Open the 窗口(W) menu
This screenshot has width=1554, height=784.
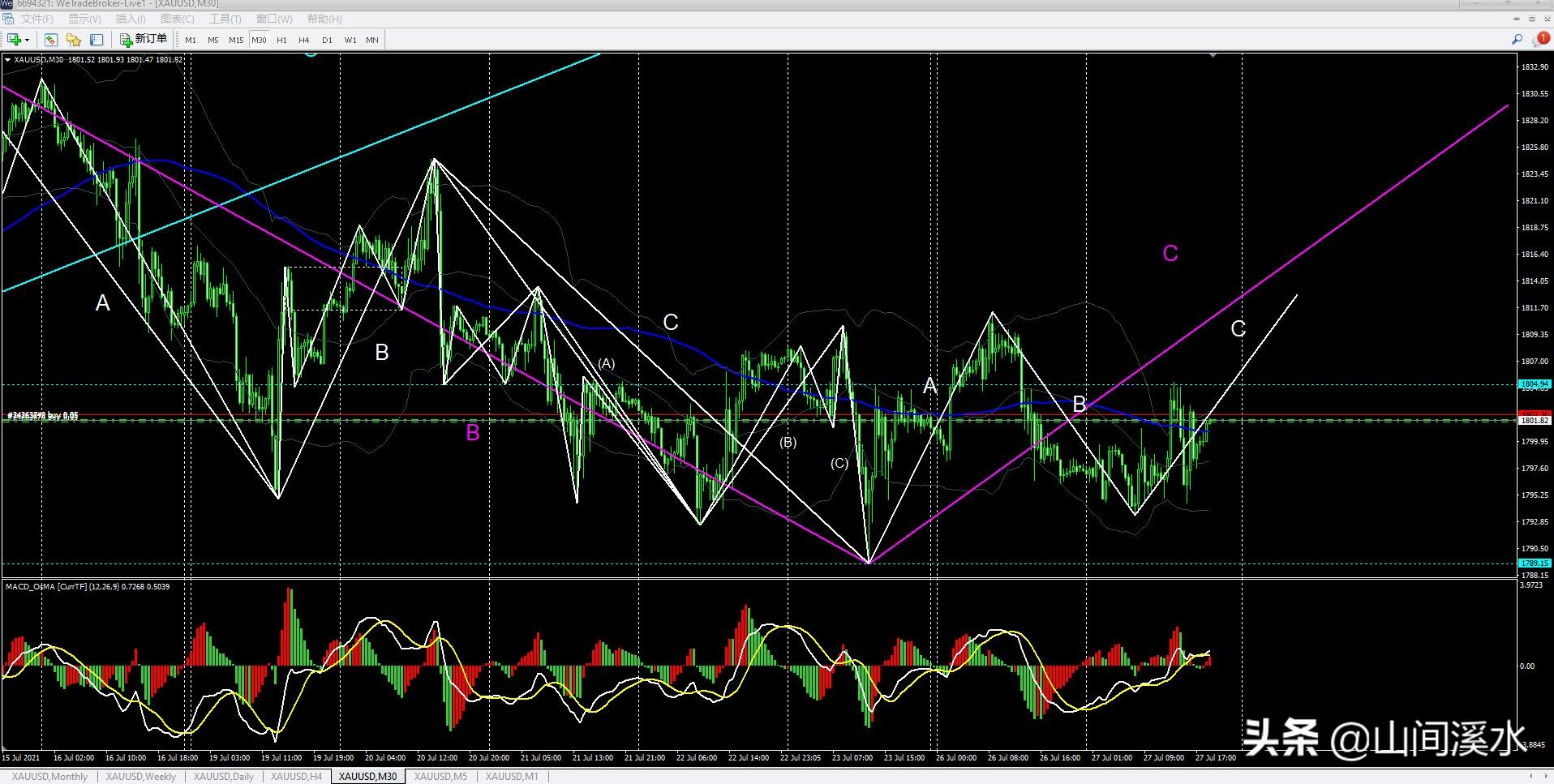(x=274, y=19)
